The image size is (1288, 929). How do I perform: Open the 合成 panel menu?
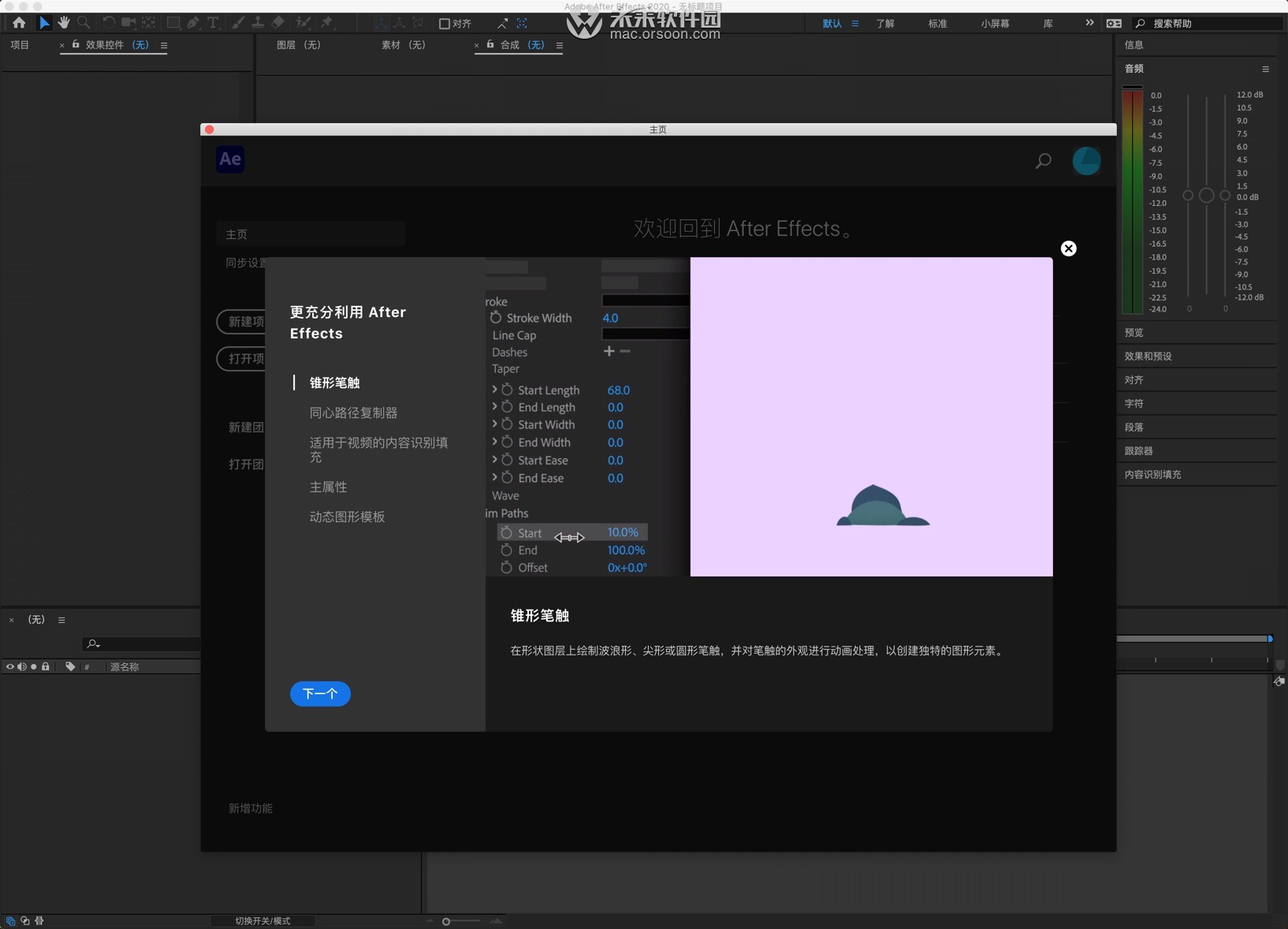point(560,45)
